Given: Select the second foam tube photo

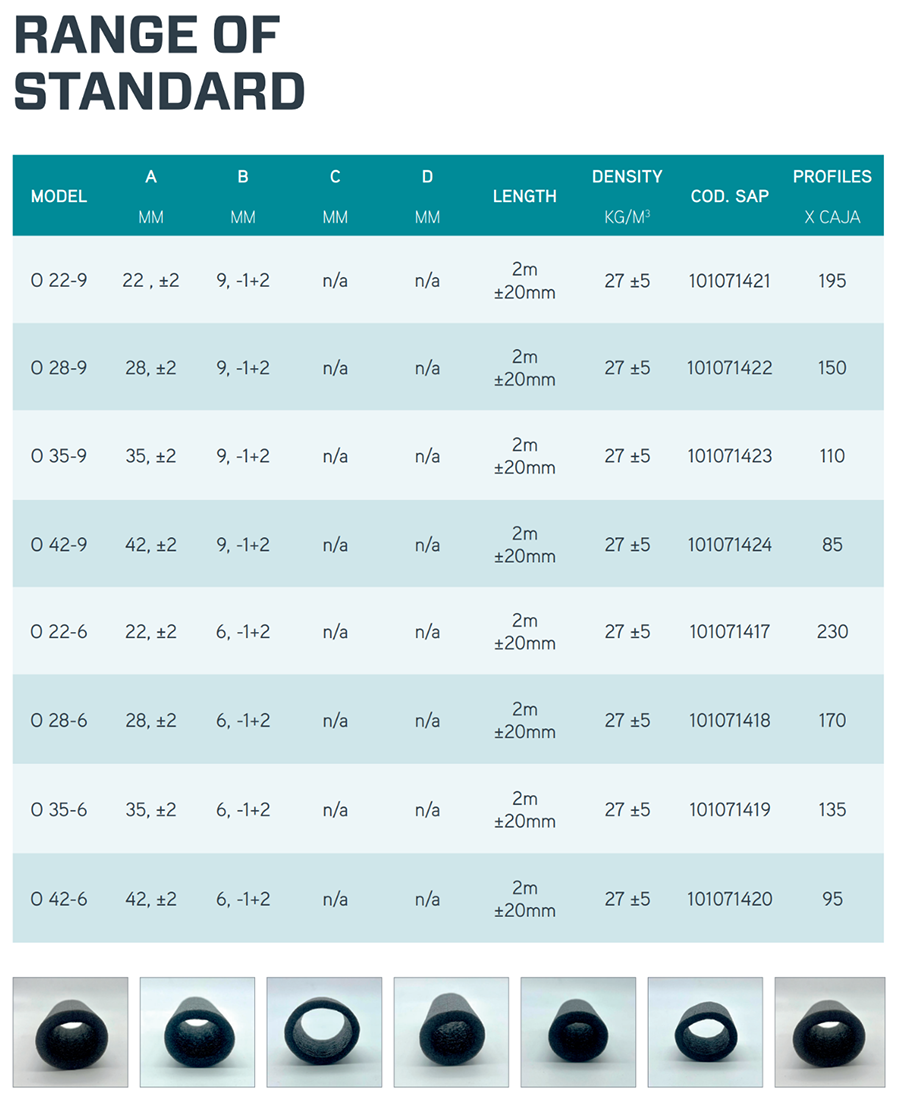Looking at the screenshot, I should coord(198,1032).
